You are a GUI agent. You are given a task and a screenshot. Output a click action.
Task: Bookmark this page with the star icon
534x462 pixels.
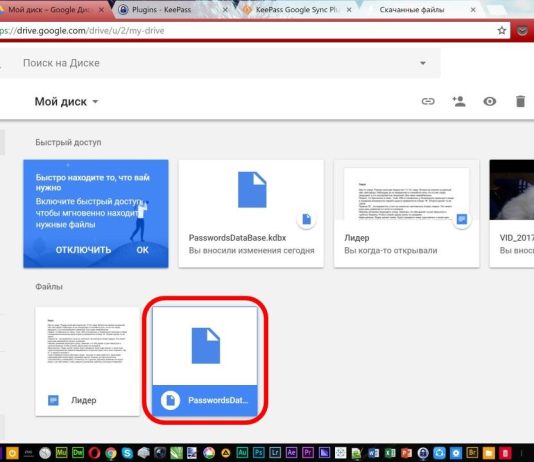tap(502, 31)
